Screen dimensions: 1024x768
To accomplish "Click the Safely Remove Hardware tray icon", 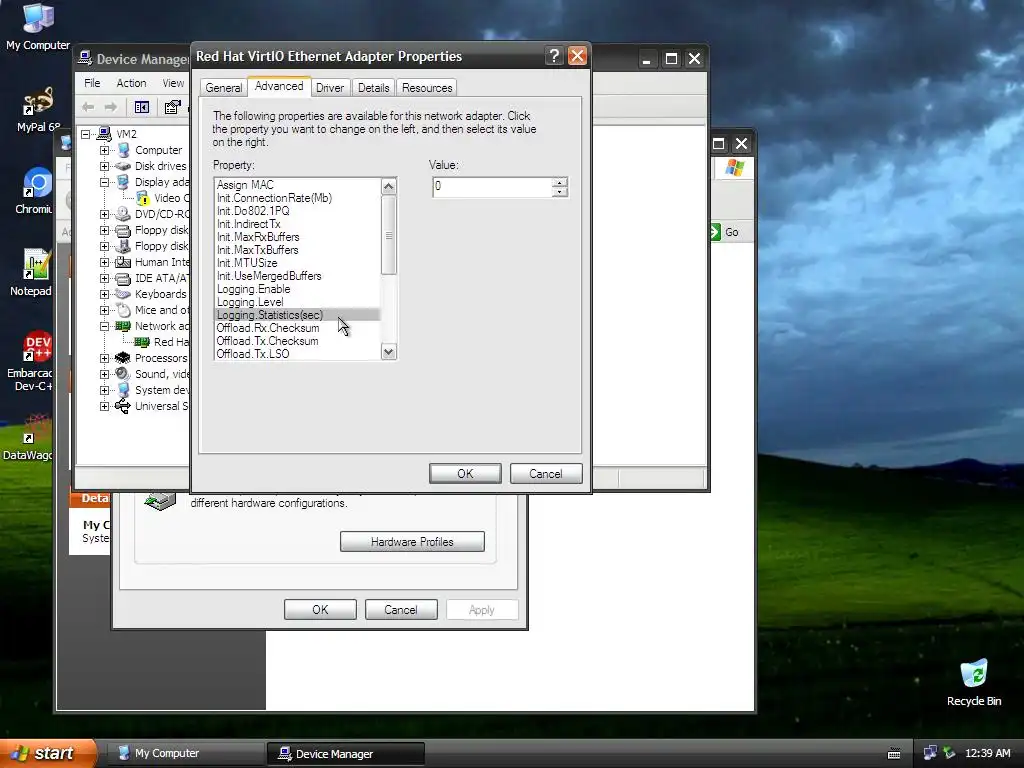I will (x=949, y=753).
